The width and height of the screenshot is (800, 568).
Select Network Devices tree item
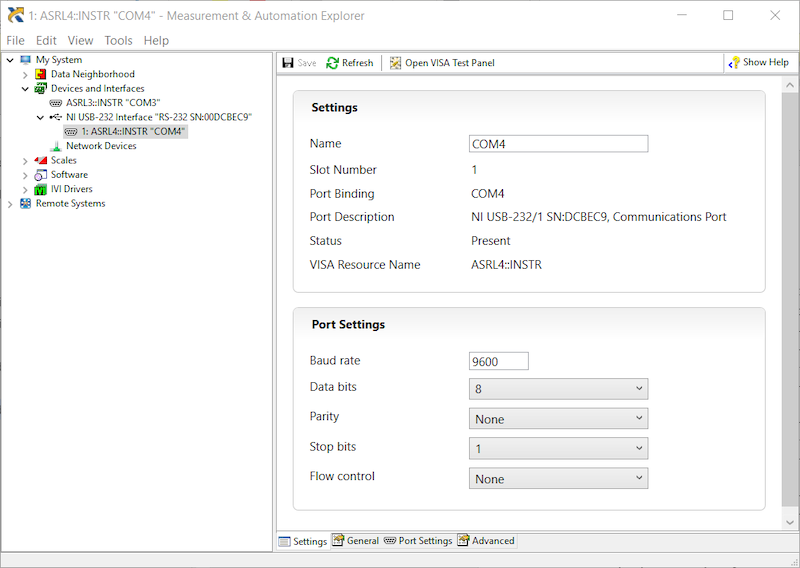click(x=101, y=146)
